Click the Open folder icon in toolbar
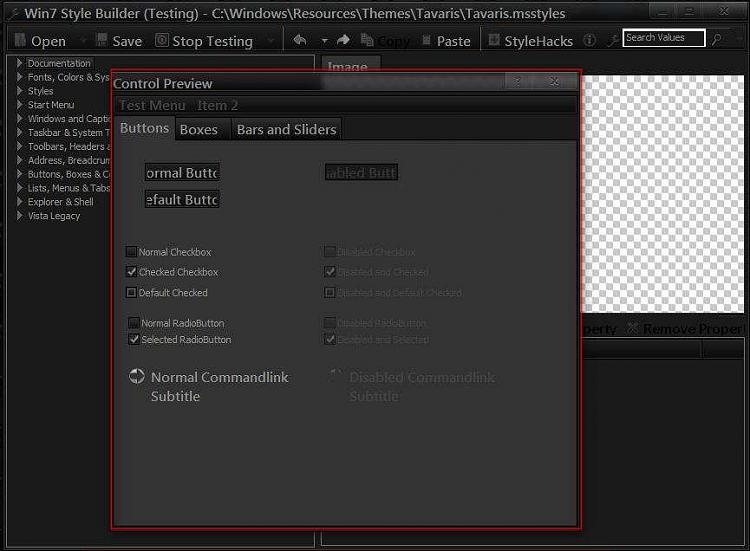 (20, 40)
